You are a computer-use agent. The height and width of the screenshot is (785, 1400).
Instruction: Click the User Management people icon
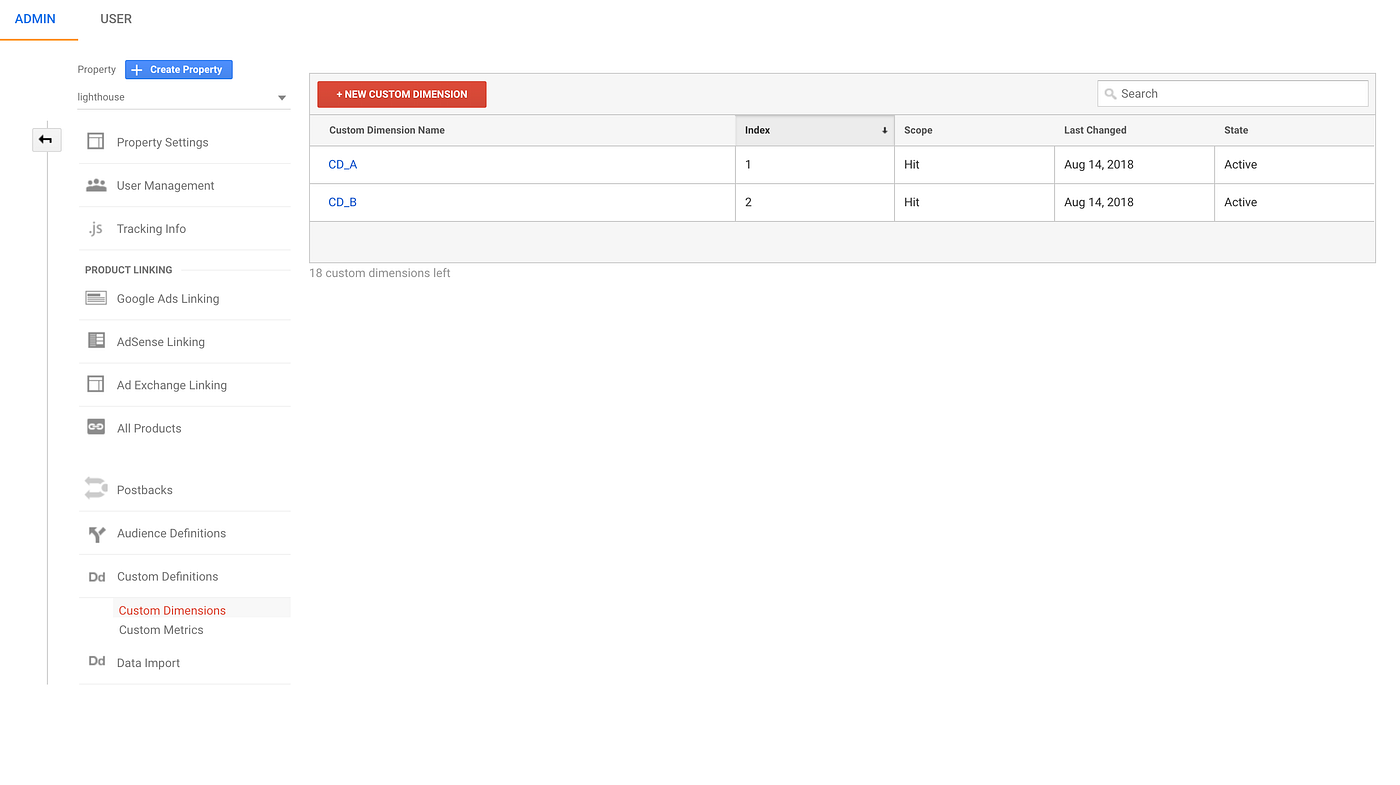(95, 184)
